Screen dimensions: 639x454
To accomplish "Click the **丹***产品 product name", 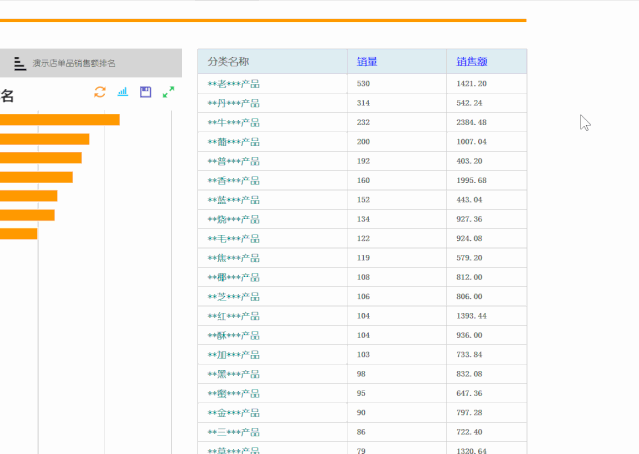I will pyautogui.click(x=233, y=103).
